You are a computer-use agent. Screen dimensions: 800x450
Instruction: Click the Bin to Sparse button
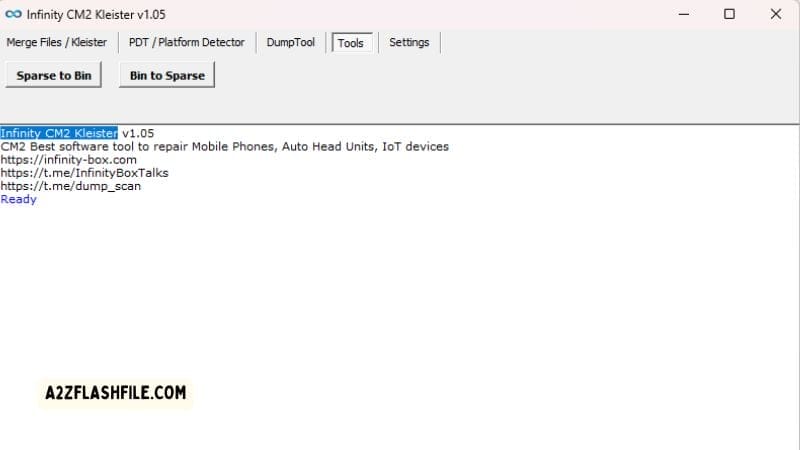click(x=167, y=75)
